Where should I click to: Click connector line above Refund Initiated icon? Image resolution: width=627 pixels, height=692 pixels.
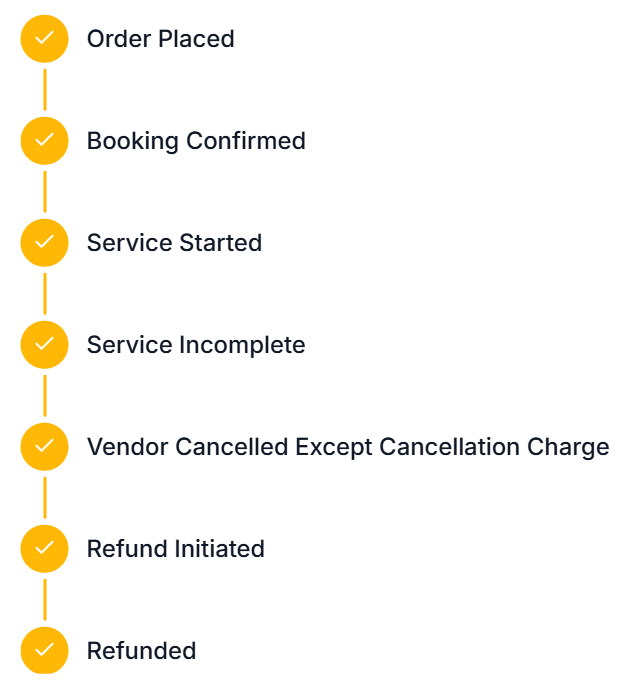[x=44, y=498]
